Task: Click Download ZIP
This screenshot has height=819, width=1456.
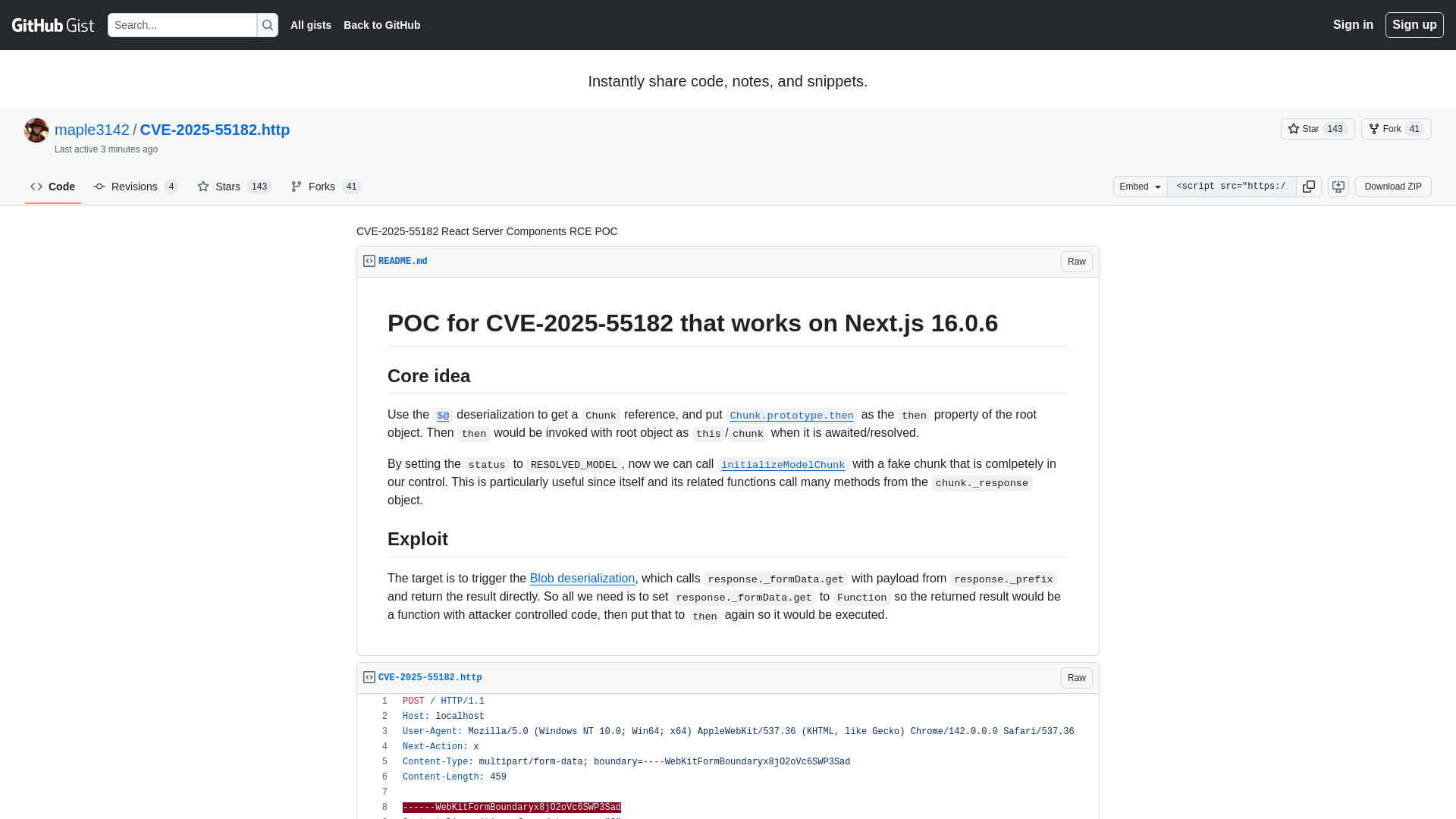Action: click(x=1392, y=187)
